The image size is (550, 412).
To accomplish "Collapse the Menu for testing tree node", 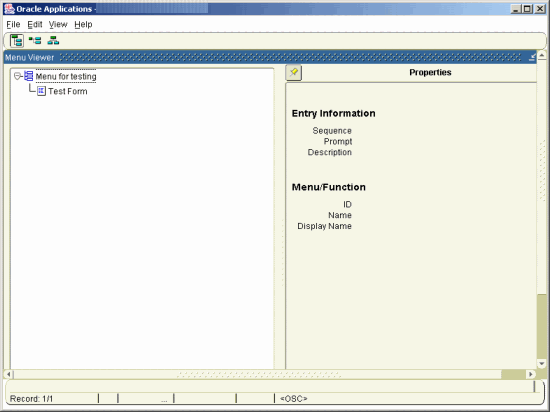I will (17, 76).
